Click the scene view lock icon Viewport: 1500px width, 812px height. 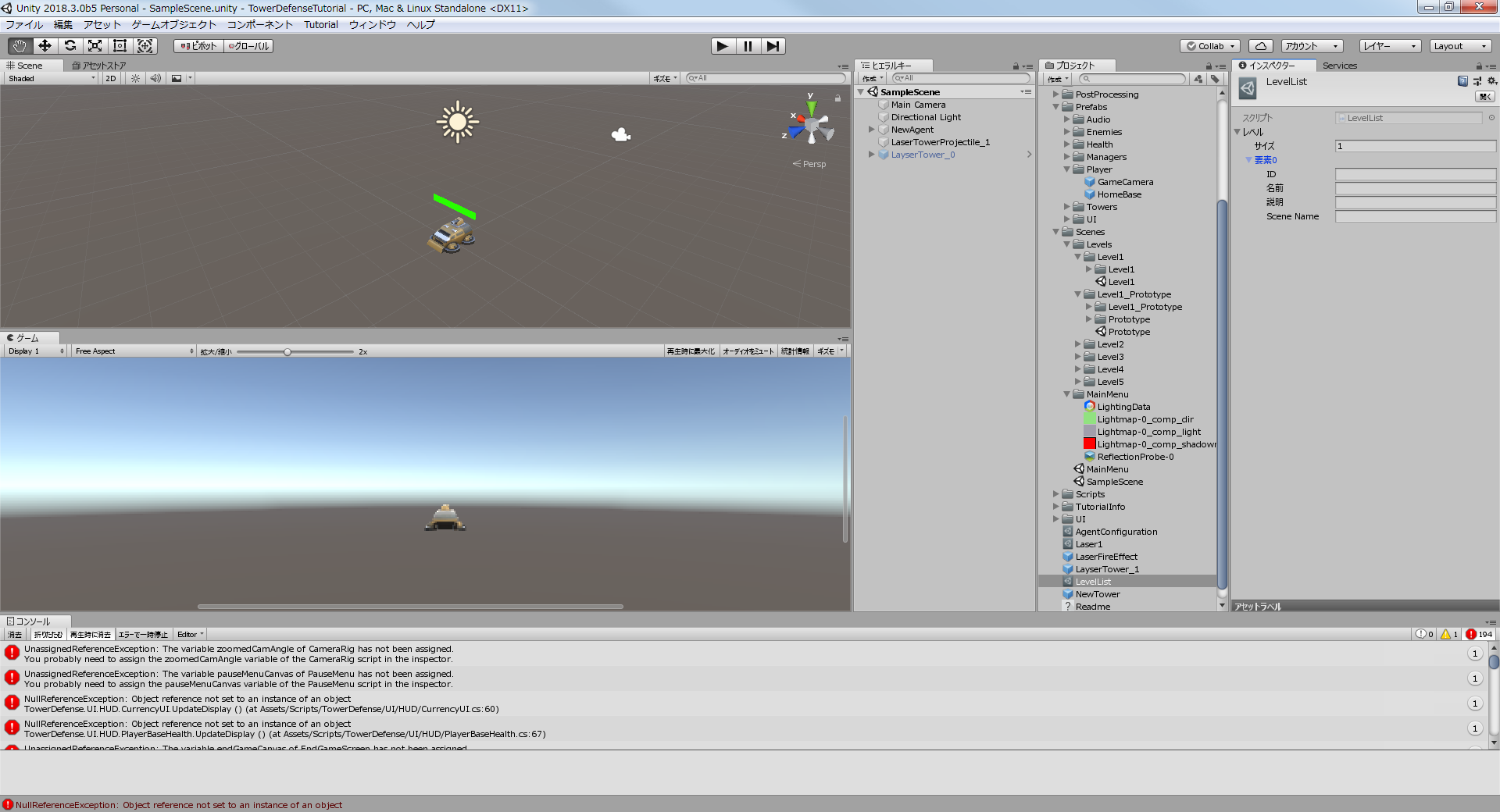point(837,98)
